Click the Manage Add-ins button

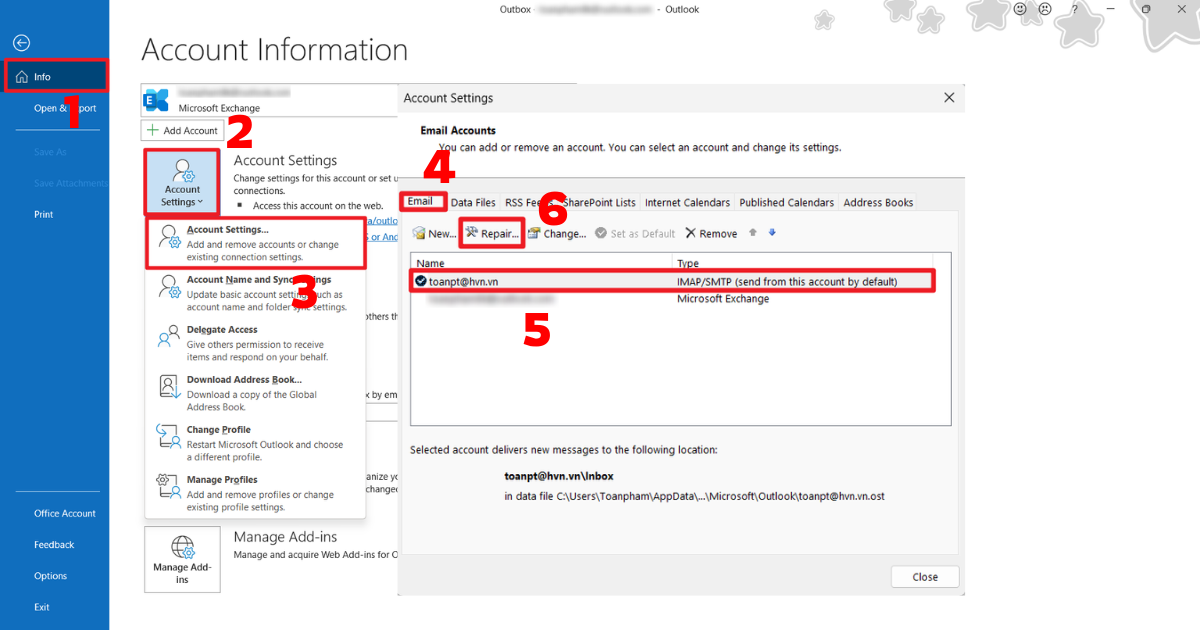182,559
